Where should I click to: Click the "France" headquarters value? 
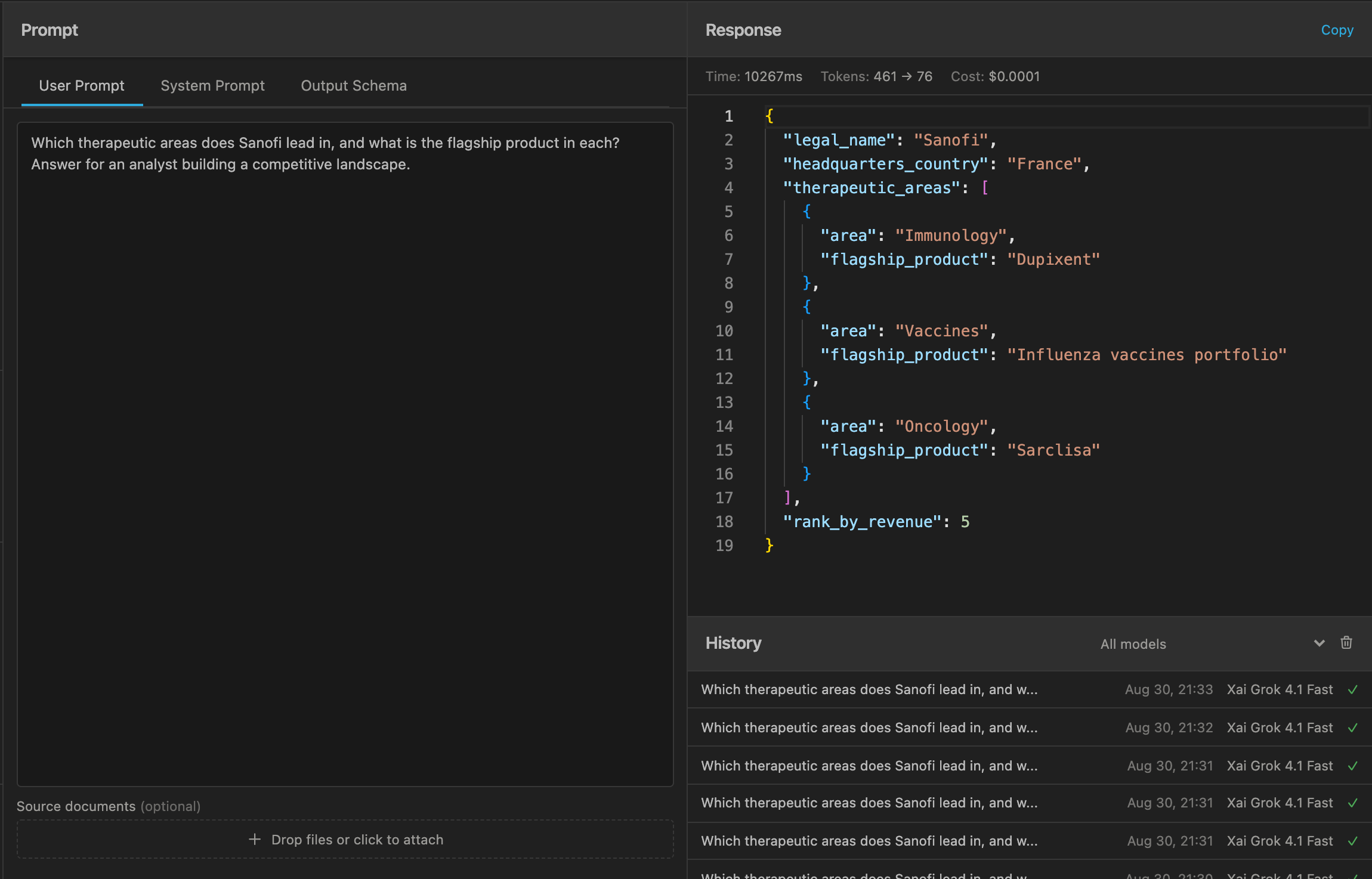point(1044,164)
